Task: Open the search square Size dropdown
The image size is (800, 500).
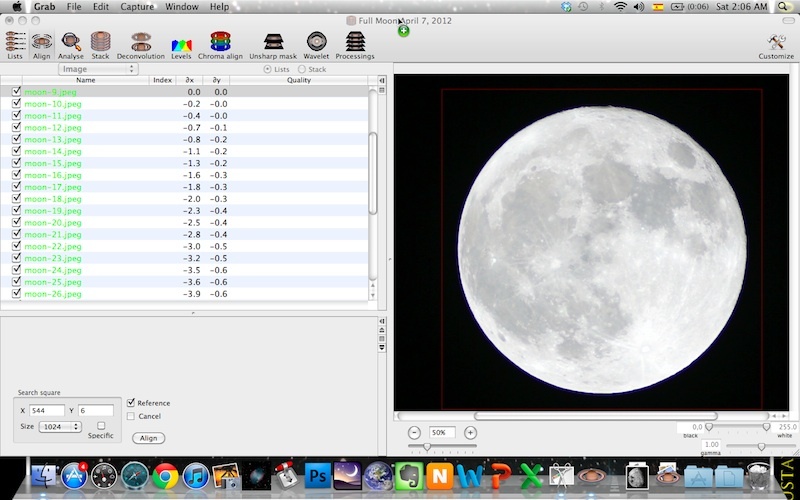Action: (60, 427)
